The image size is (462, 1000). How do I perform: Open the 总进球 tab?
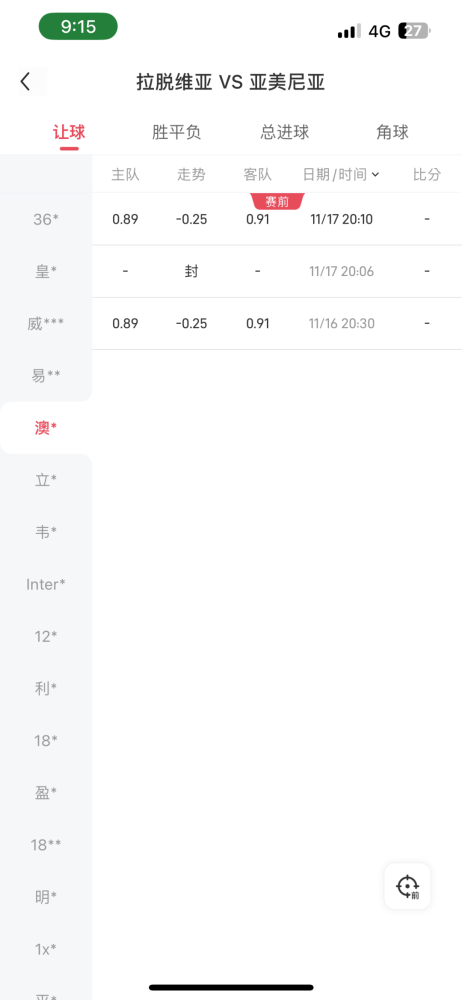[285, 133]
